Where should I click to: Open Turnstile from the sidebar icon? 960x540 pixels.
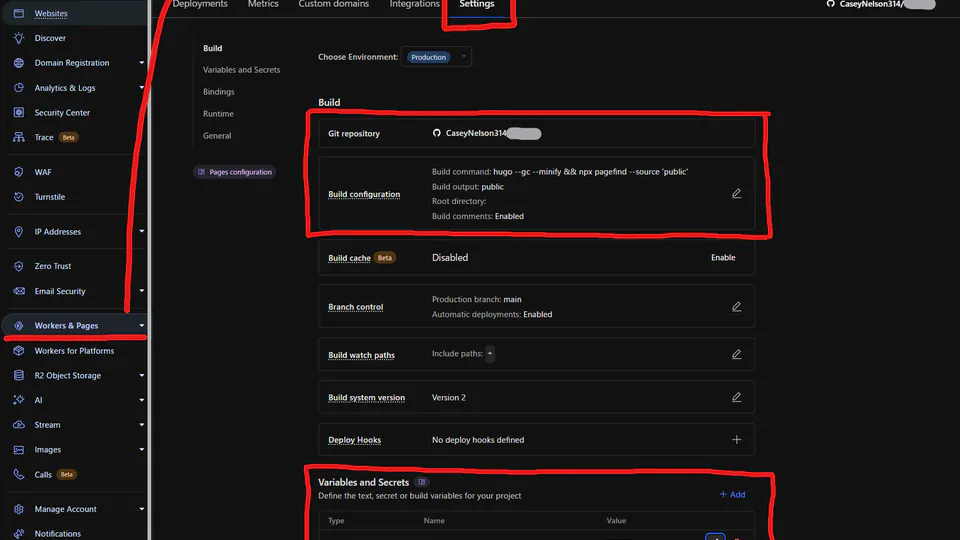point(19,197)
